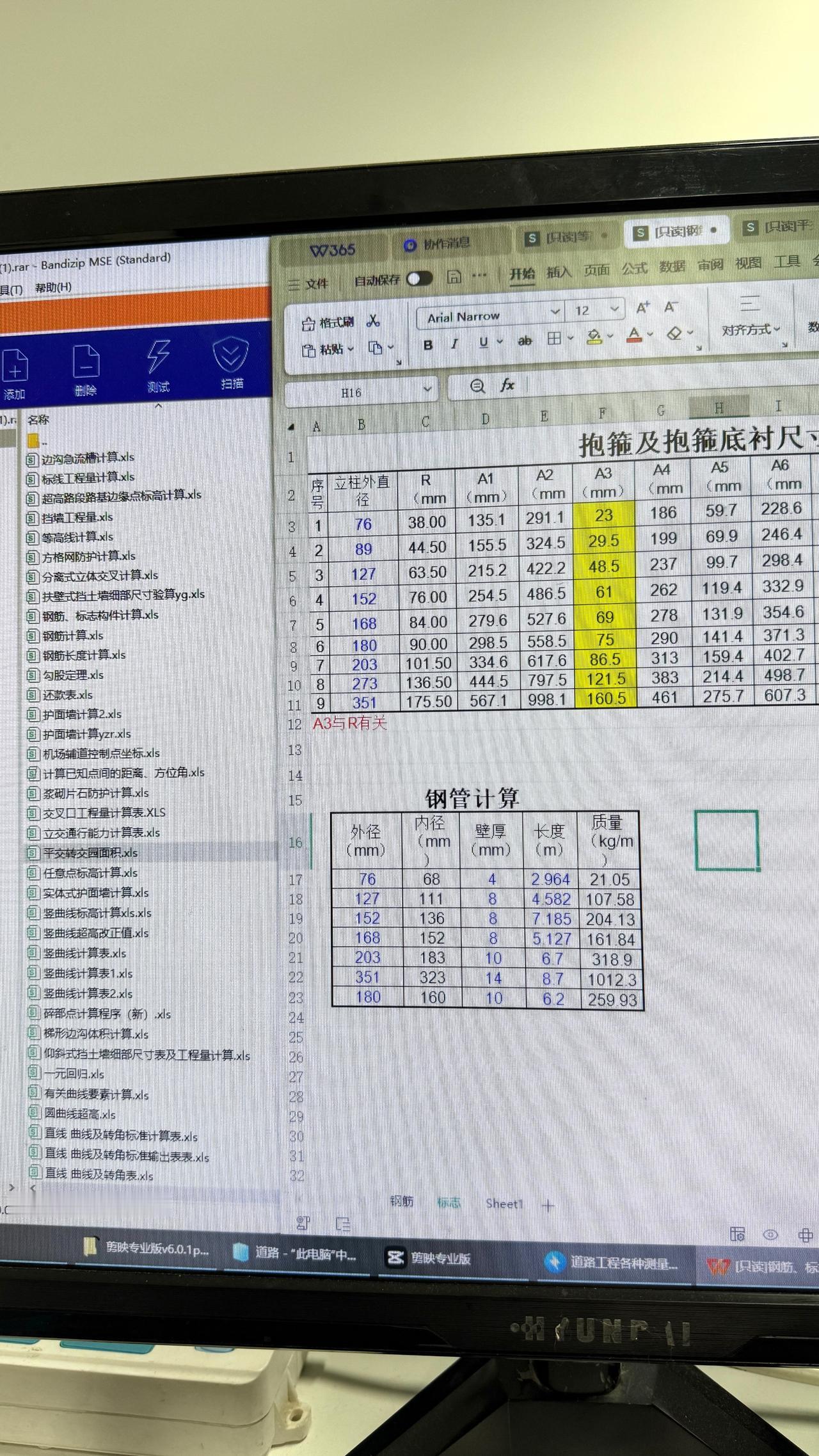The width and height of the screenshot is (819, 1456).
Task: Select the 钢筋 sheet tab
Action: click(402, 1201)
